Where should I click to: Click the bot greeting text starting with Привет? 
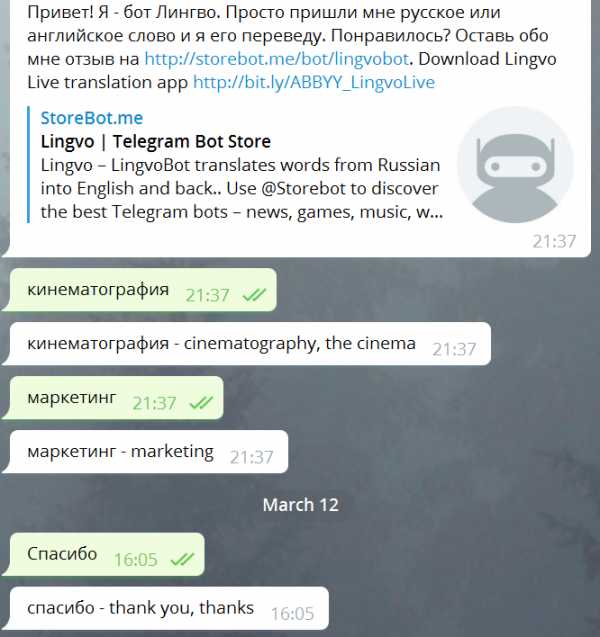(x=292, y=47)
